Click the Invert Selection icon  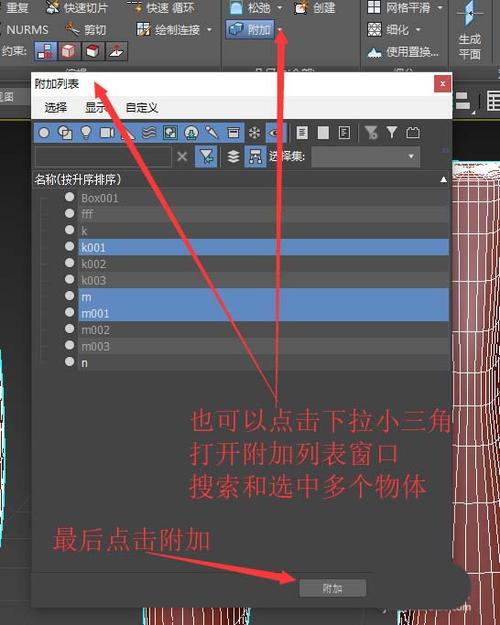click(x=344, y=133)
